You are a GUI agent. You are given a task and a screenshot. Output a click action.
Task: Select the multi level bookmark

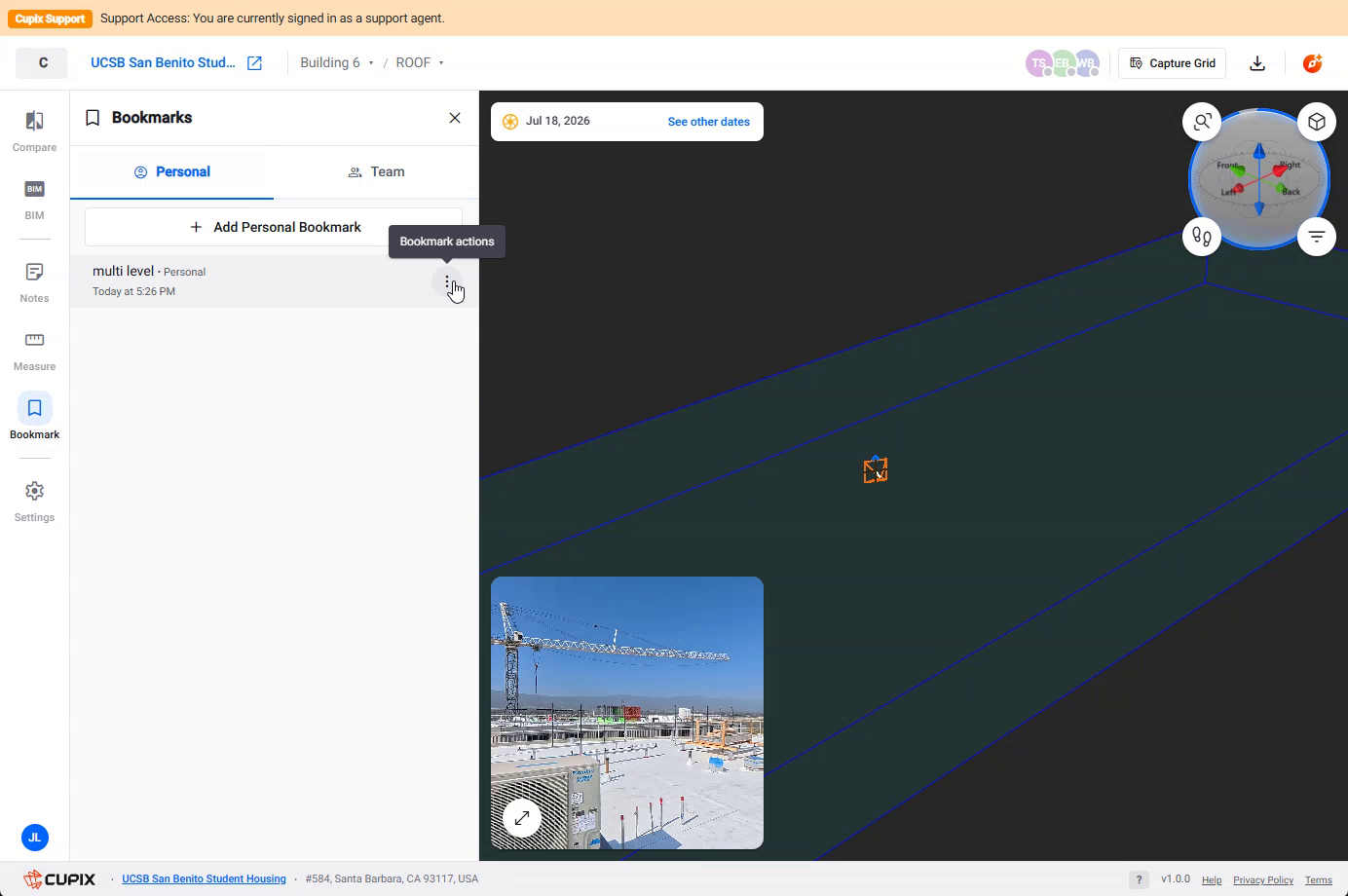pos(274,281)
